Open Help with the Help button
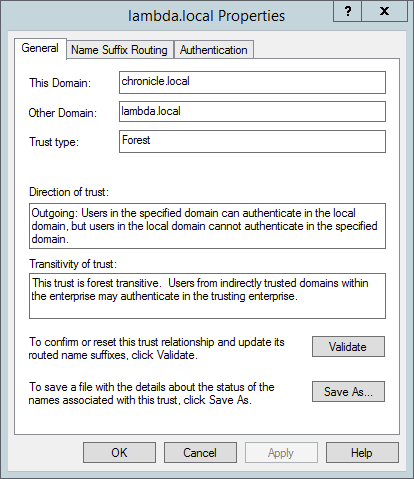Screen dimensions: 414x479 click(x=362, y=453)
